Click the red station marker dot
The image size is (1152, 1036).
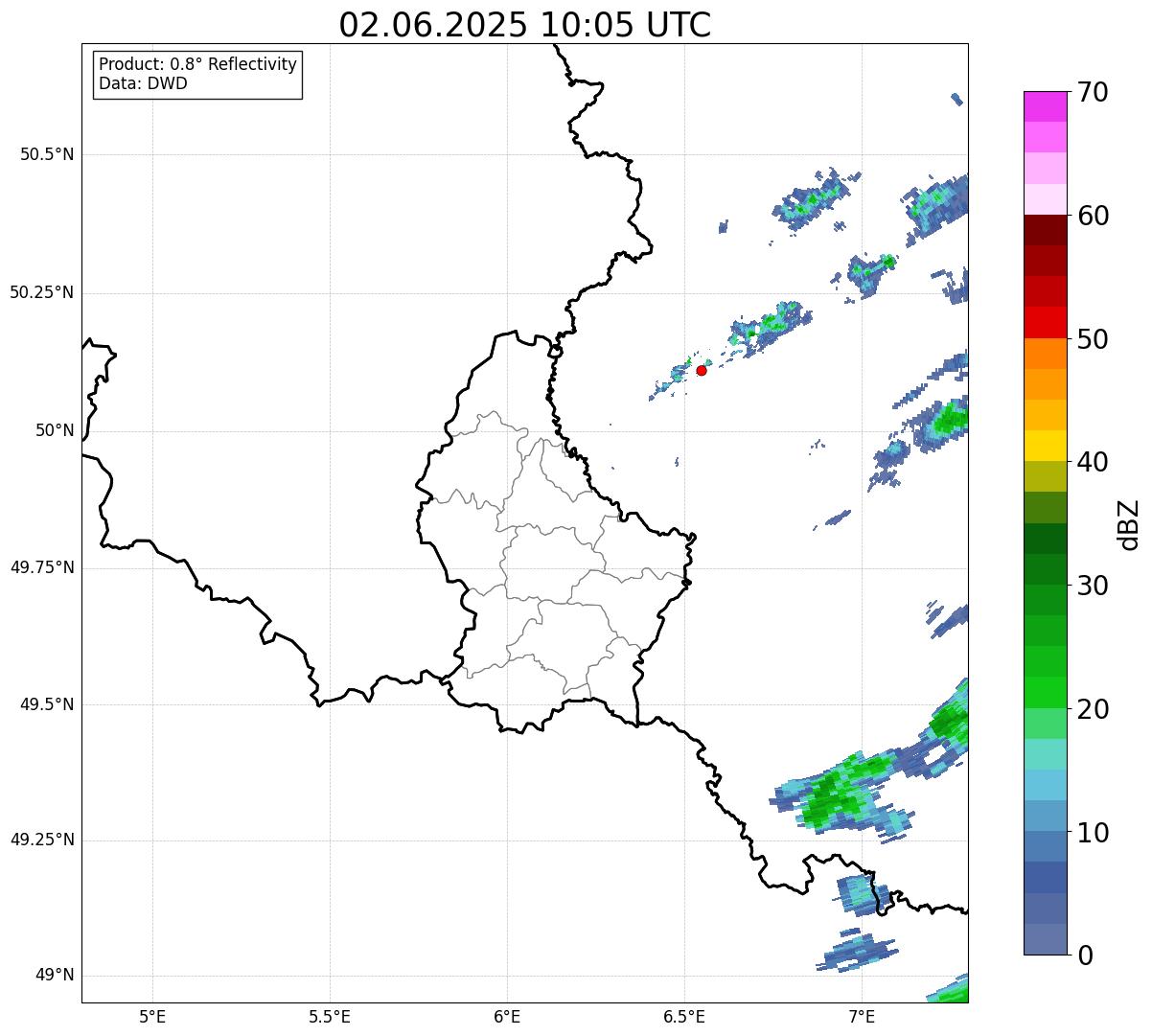point(702,370)
